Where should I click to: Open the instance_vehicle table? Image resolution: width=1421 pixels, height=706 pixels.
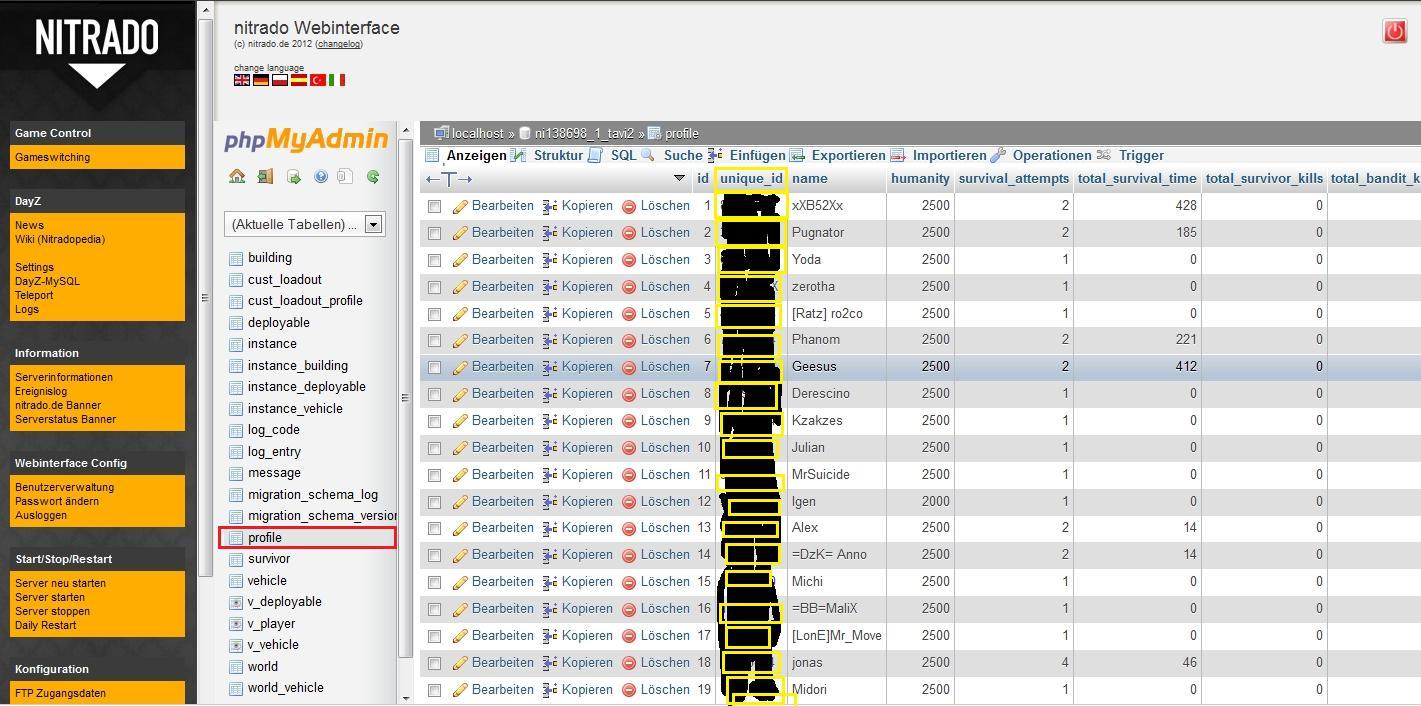(x=295, y=408)
